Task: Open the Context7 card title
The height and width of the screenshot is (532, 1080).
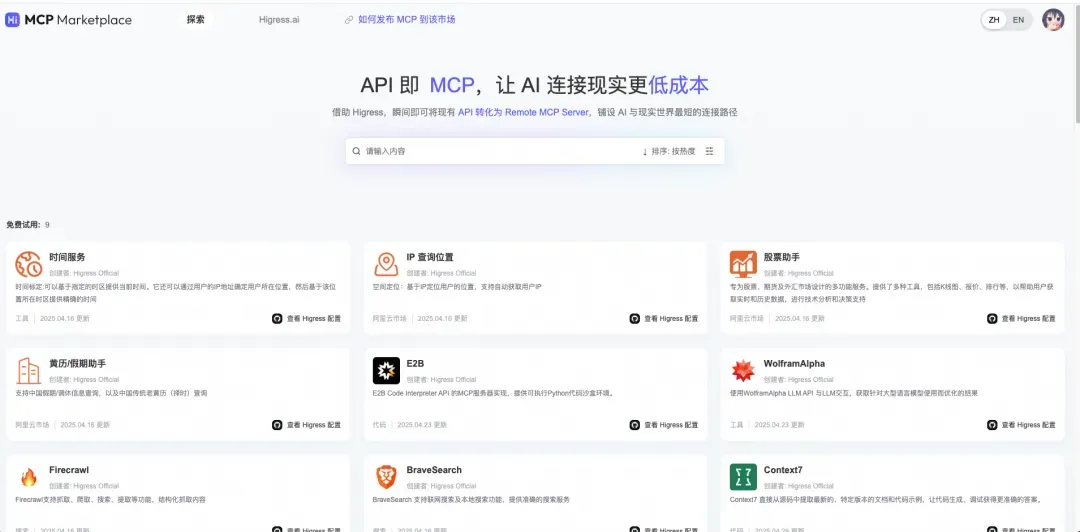Action: coord(783,470)
